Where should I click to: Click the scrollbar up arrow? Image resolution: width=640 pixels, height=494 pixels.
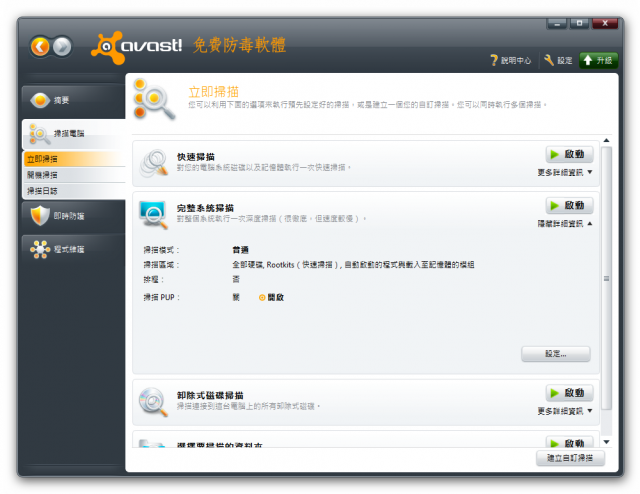[607, 140]
